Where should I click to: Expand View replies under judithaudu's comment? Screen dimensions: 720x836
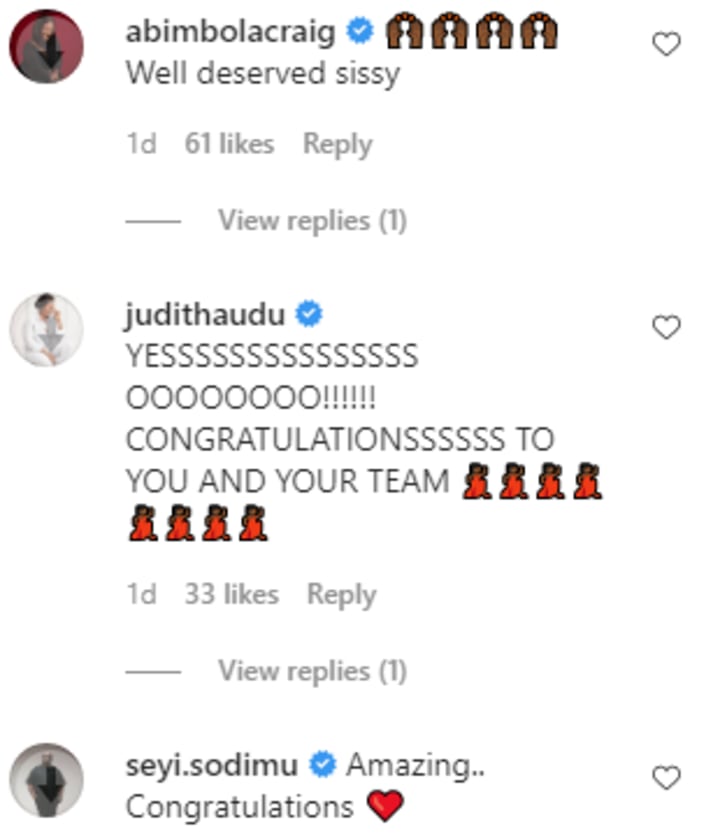coord(312,671)
